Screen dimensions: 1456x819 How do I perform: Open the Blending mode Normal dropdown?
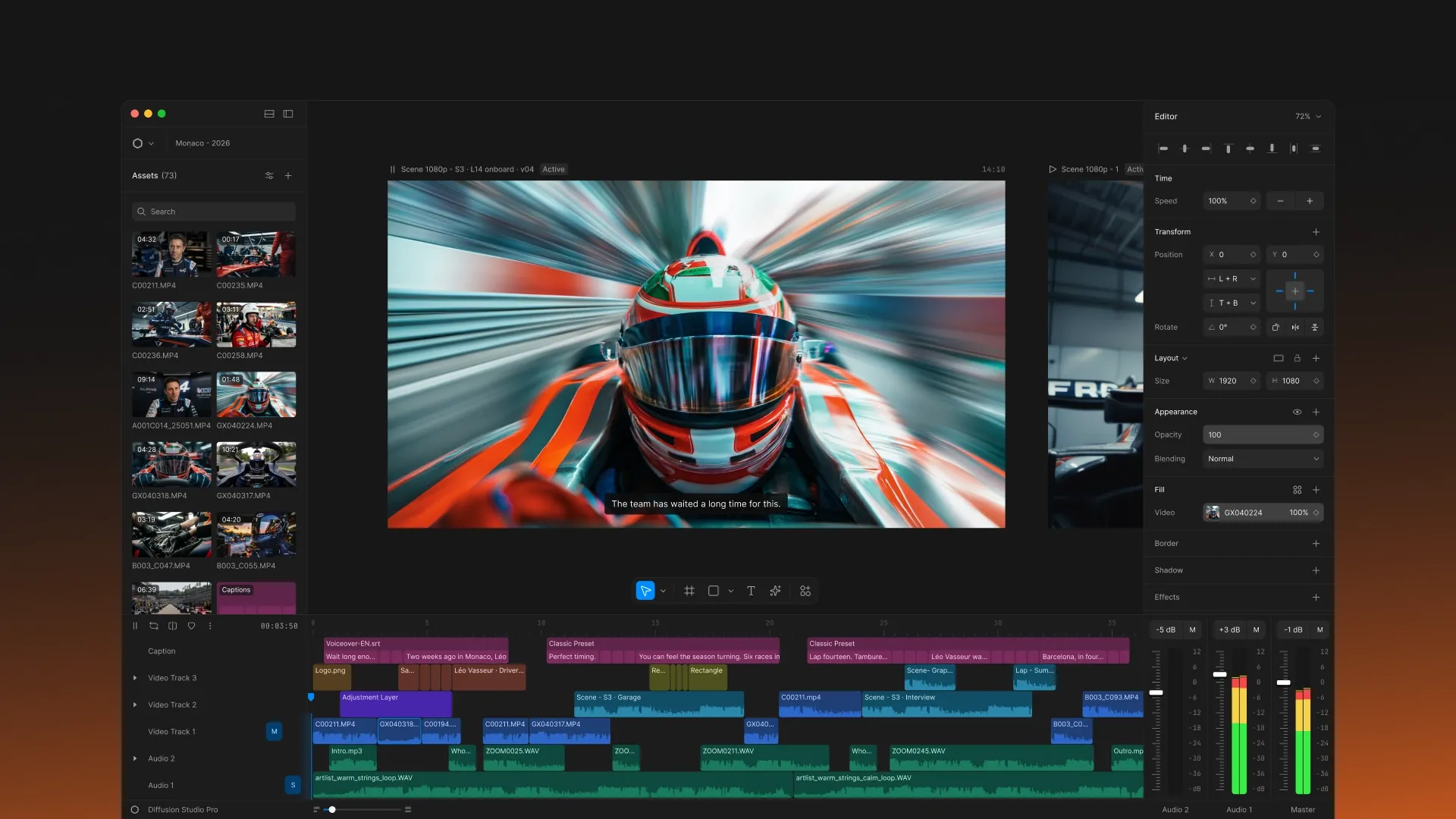[x=1263, y=459]
